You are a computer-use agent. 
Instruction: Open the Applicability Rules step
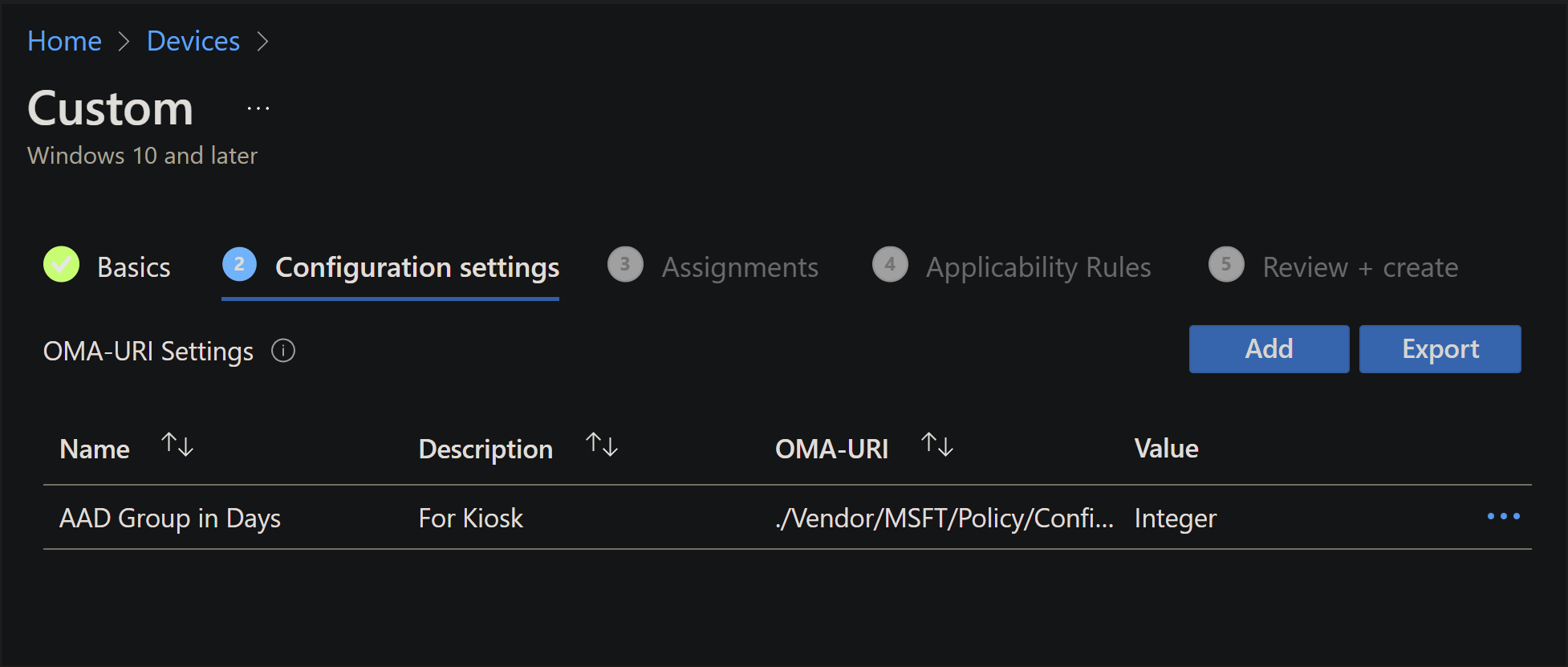[x=1038, y=267]
